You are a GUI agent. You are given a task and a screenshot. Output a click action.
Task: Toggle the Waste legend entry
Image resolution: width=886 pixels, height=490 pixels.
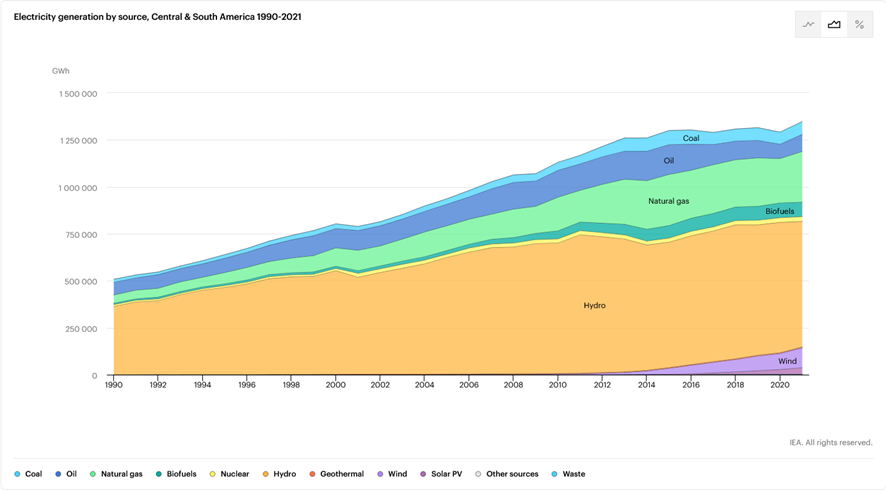click(x=567, y=474)
